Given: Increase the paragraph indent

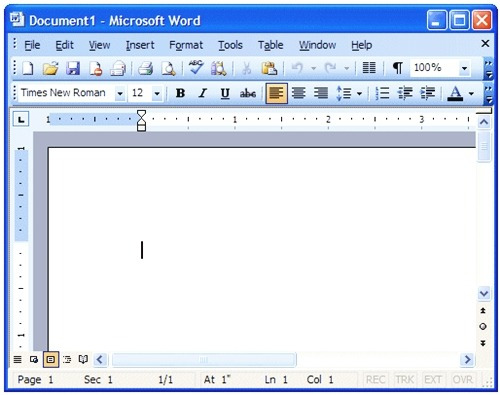Looking at the screenshot, I should pos(428,93).
